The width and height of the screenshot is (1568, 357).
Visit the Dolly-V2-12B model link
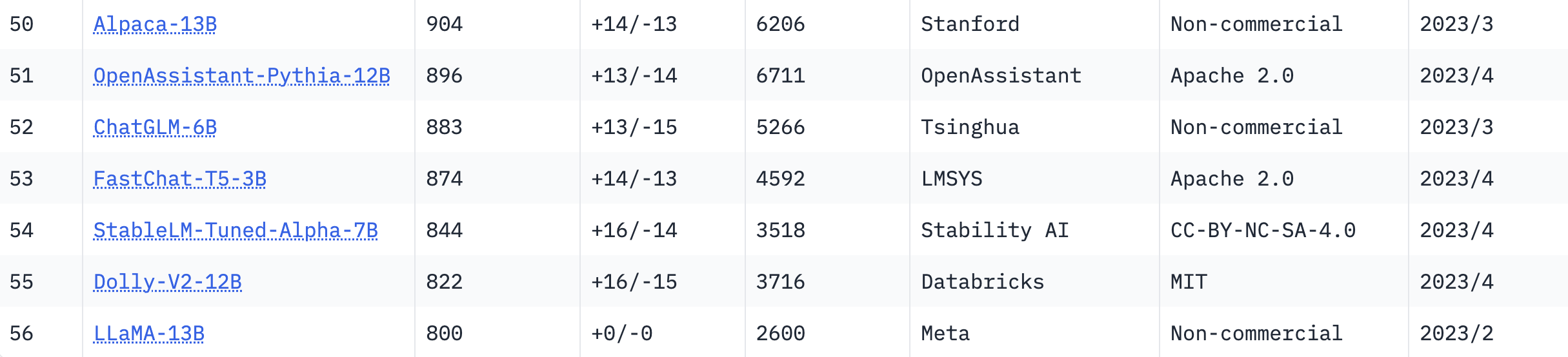tap(168, 282)
